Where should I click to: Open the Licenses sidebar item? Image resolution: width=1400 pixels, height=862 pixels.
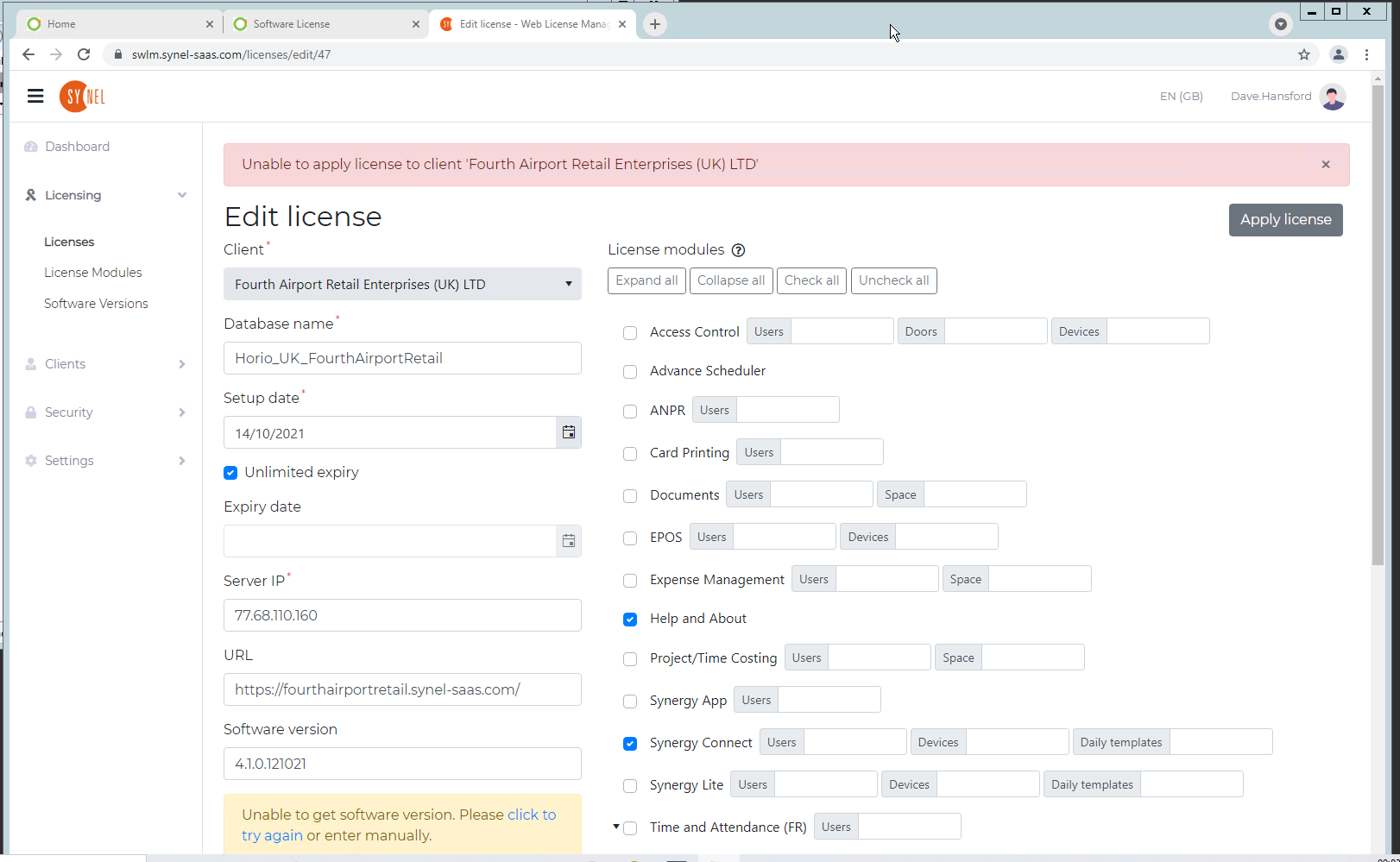click(69, 242)
